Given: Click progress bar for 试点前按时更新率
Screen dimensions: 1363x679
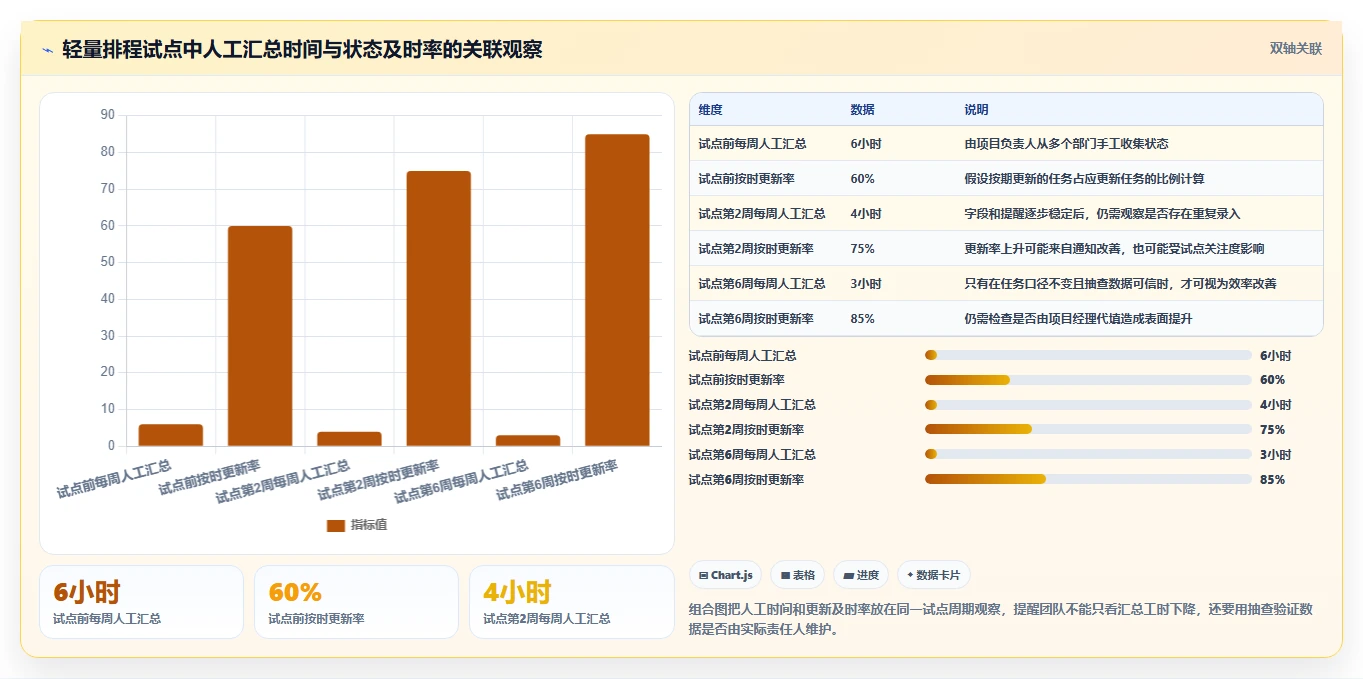Looking at the screenshot, I should pos(1088,380).
